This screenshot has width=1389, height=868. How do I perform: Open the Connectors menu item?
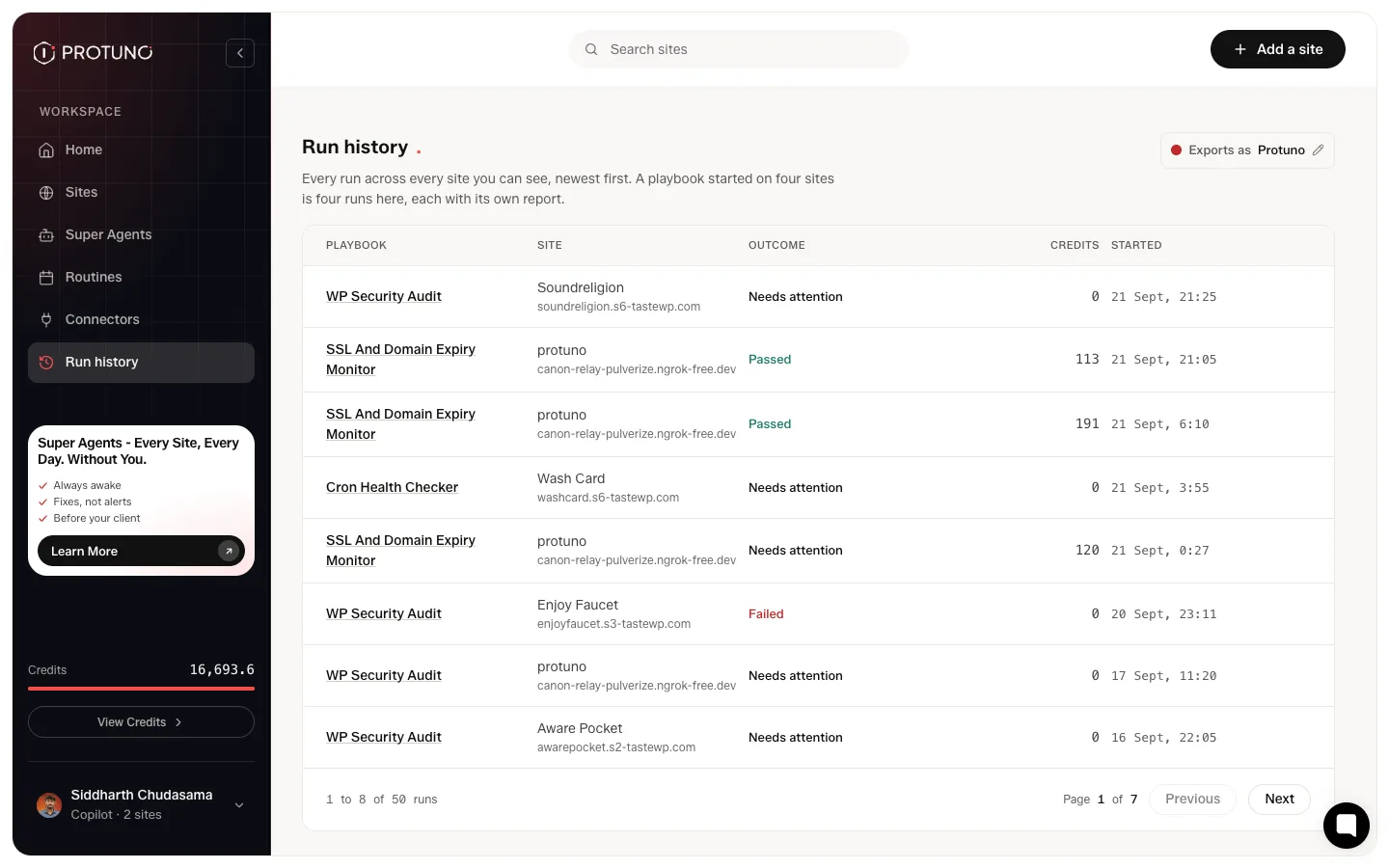click(141, 320)
